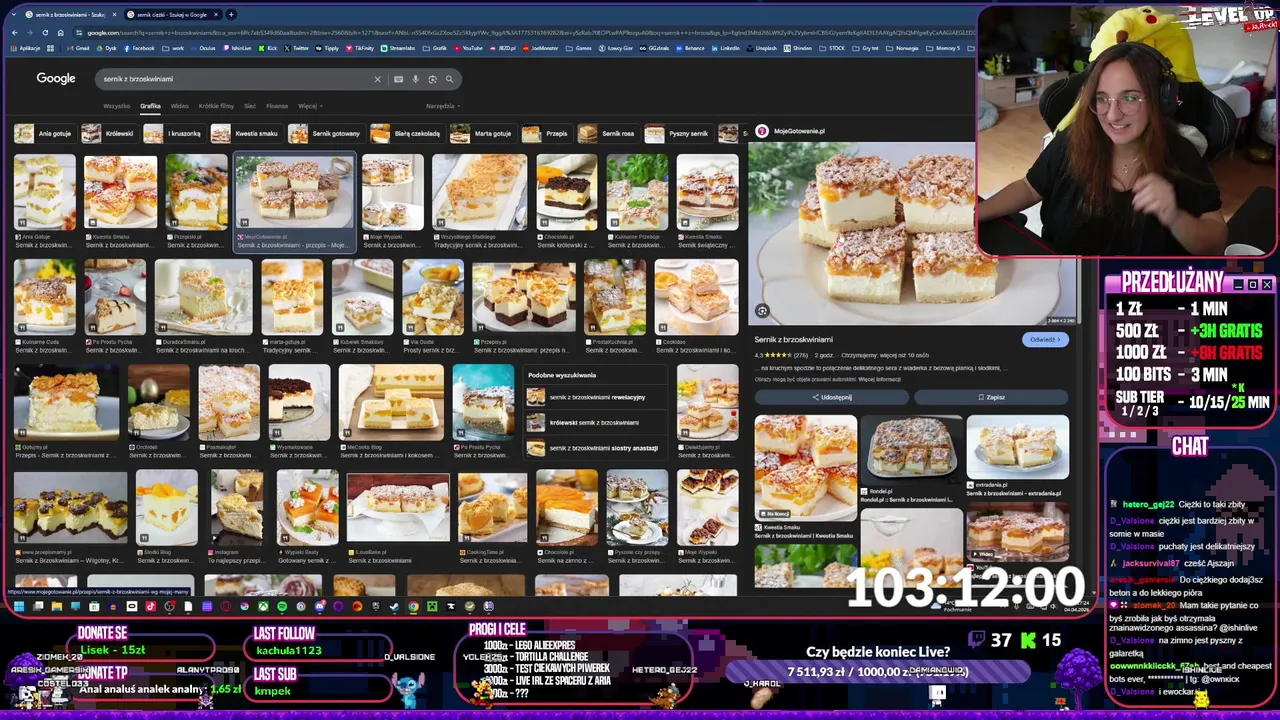Open the MojeGotowanie.pl source link in the preview
The width and height of the screenshot is (1280, 720).
(791, 131)
